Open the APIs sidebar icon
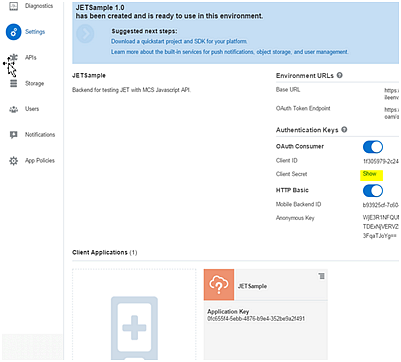This screenshot has height=362, width=401. [x=13, y=58]
